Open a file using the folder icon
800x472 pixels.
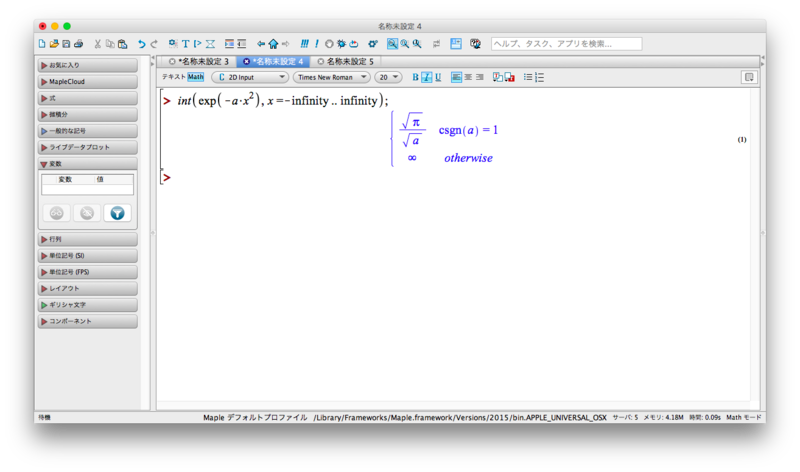(x=54, y=44)
